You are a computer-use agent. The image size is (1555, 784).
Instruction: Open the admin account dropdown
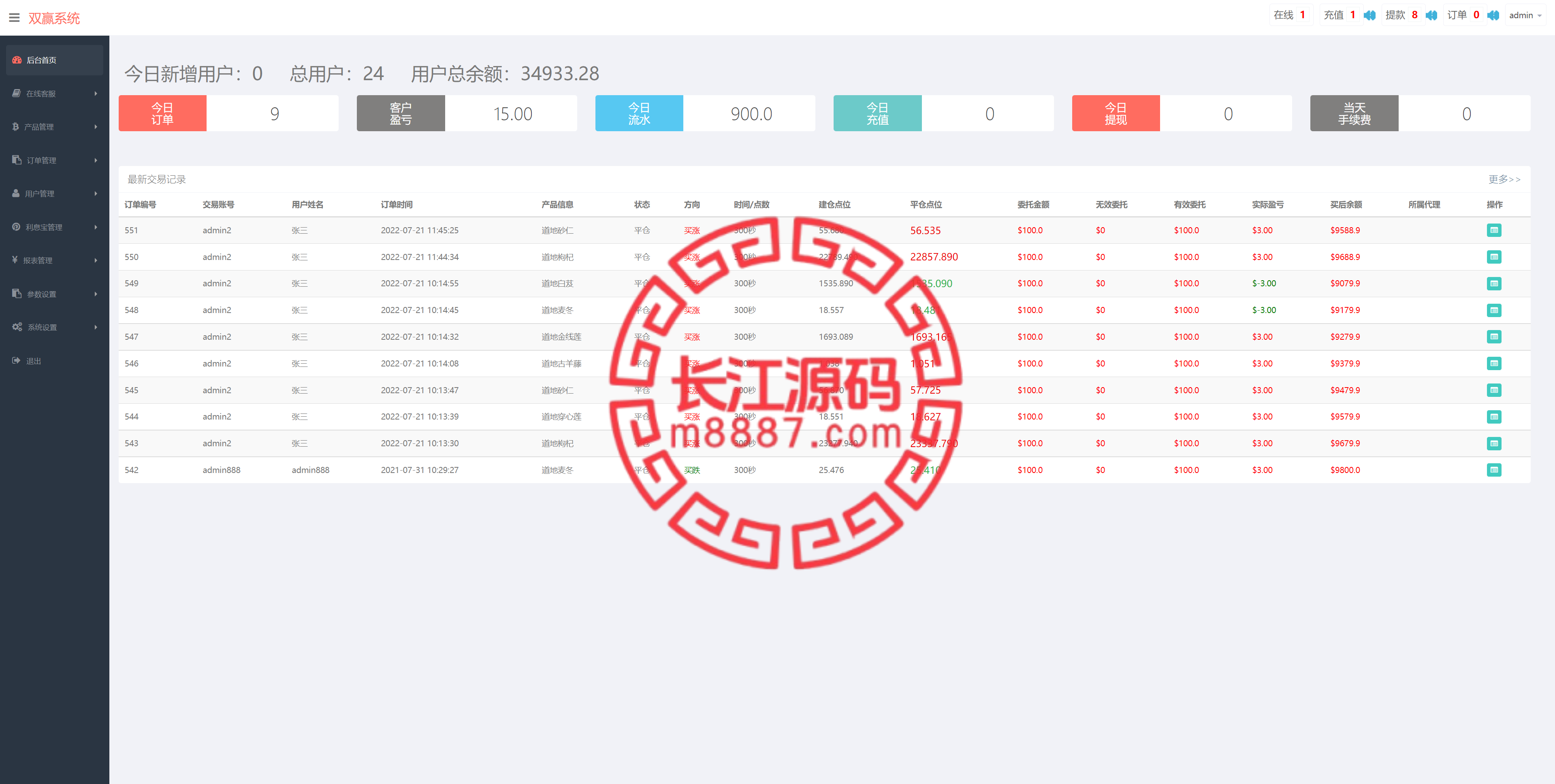1525,15
